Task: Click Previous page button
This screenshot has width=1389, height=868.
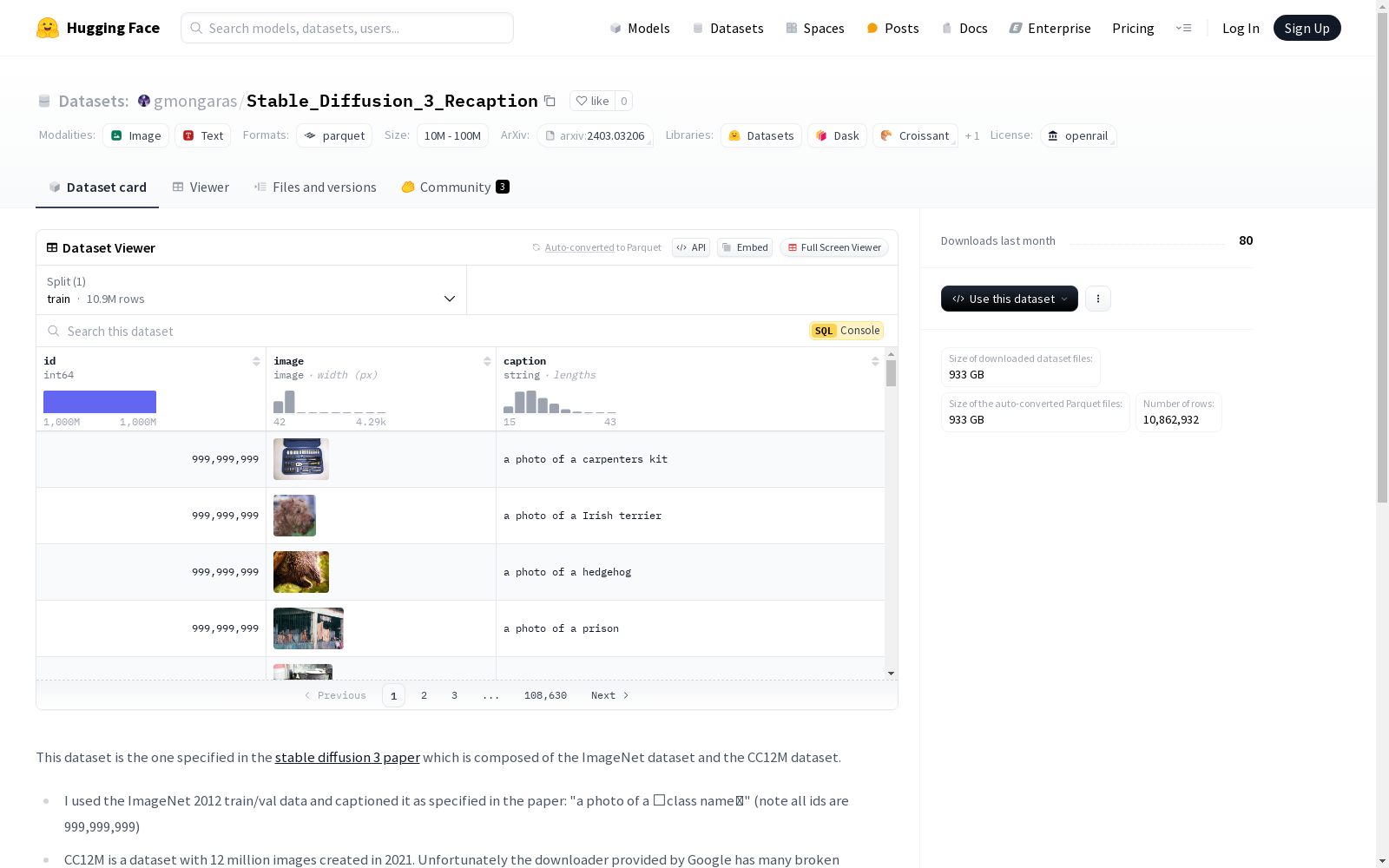Action: click(x=335, y=695)
